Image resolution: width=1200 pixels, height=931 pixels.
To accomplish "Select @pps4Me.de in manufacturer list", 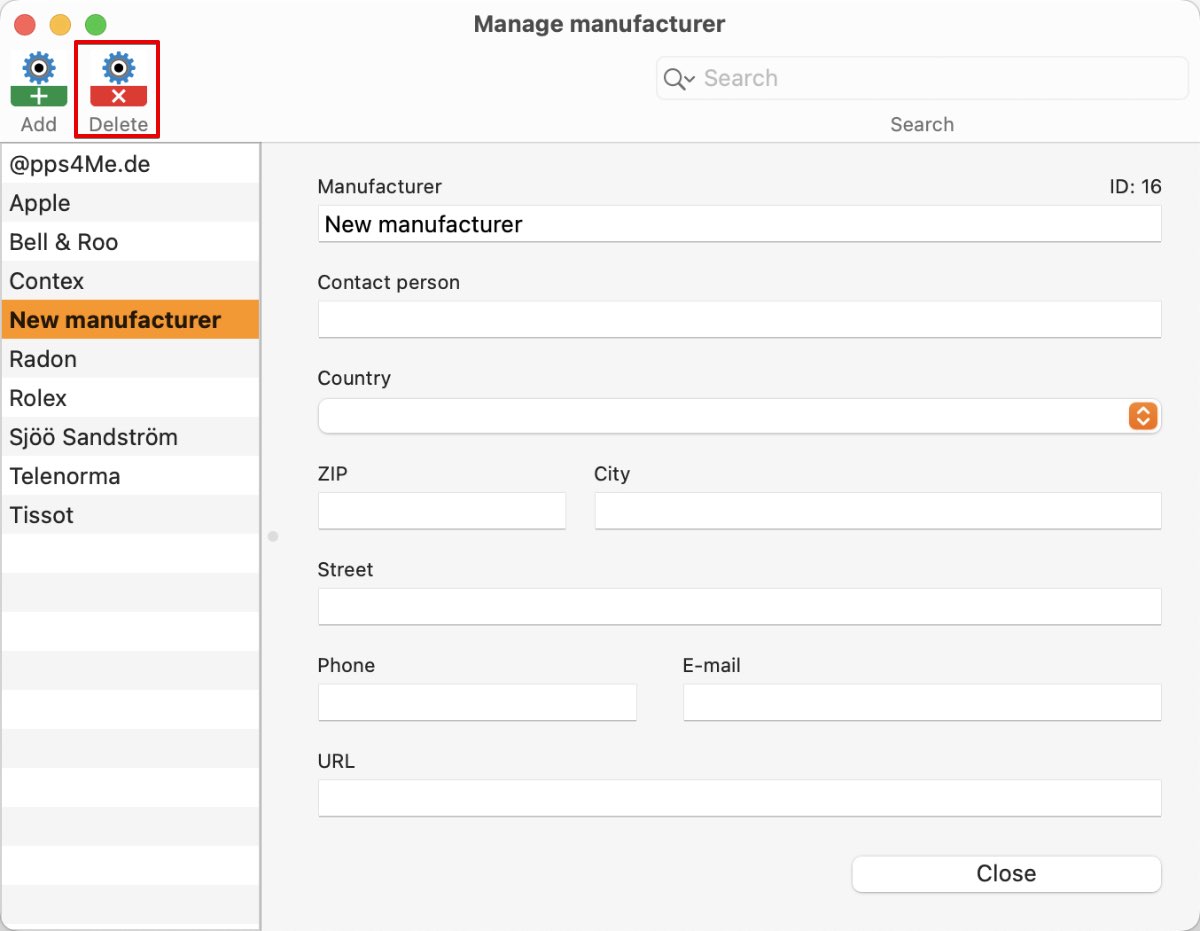I will click(x=130, y=164).
